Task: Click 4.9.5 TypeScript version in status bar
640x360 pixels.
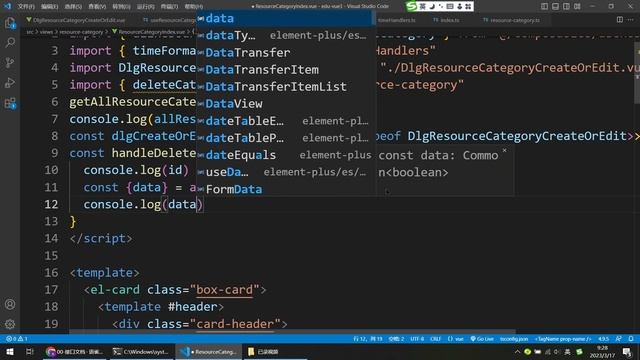Action: [x=603, y=339]
